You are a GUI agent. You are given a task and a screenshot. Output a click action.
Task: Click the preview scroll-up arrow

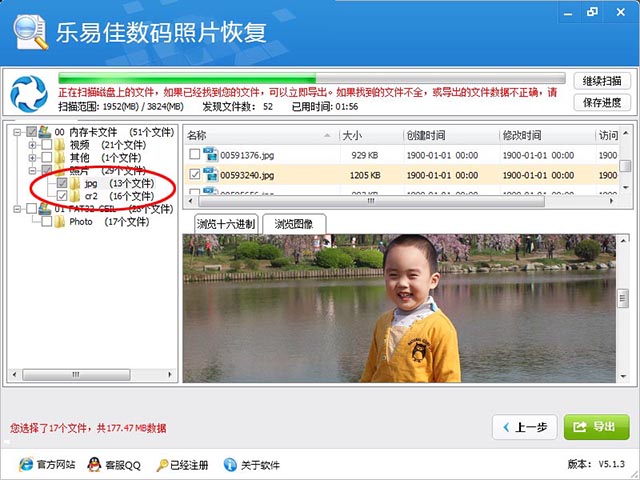(x=623, y=240)
